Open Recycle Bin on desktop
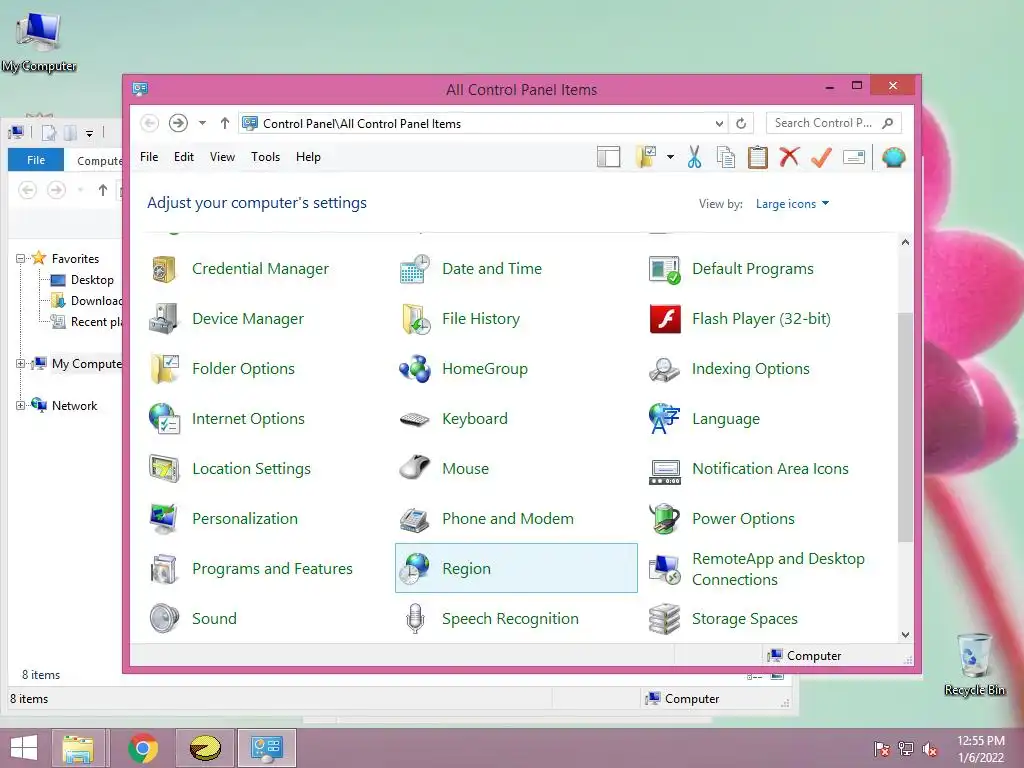The image size is (1024, 768). pos(974,665)
